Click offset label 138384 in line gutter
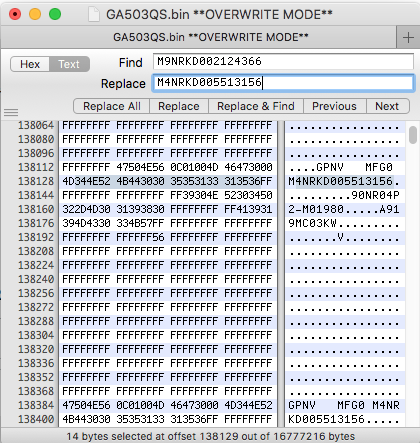The image size is (420, 443). click(36, 405)
